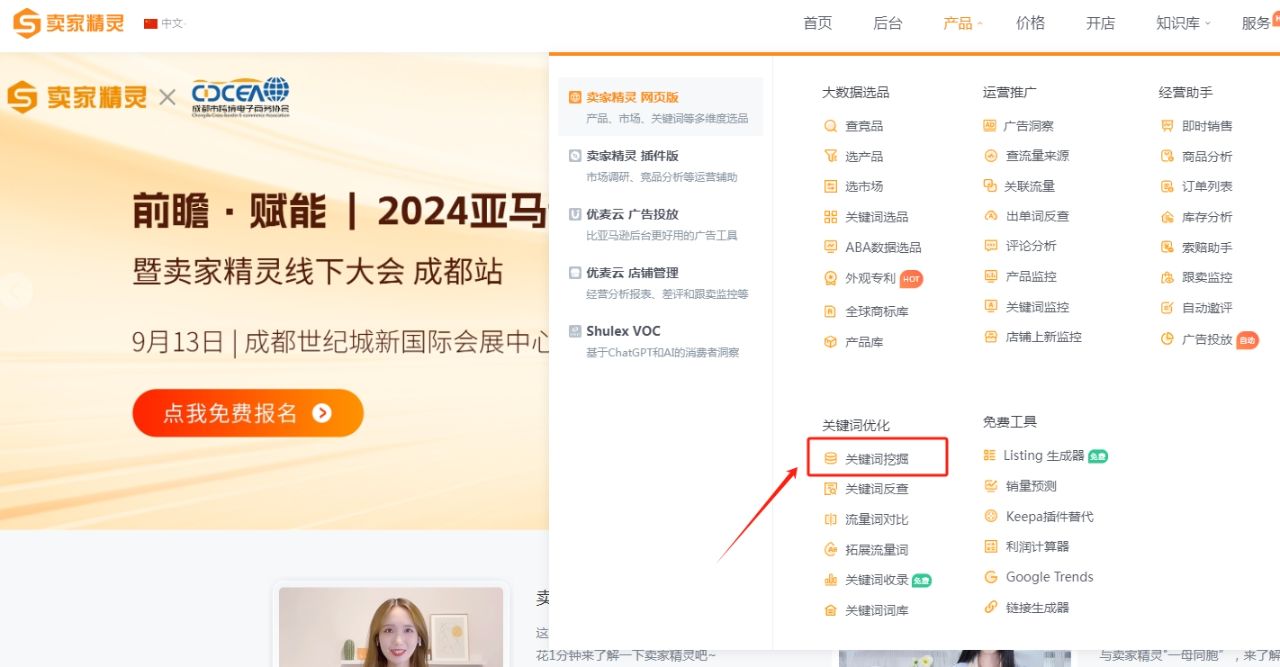This screenshot has height=667, width=1280.
Task: Click the icon beside 即时销售
Action: click(1167, 126)
